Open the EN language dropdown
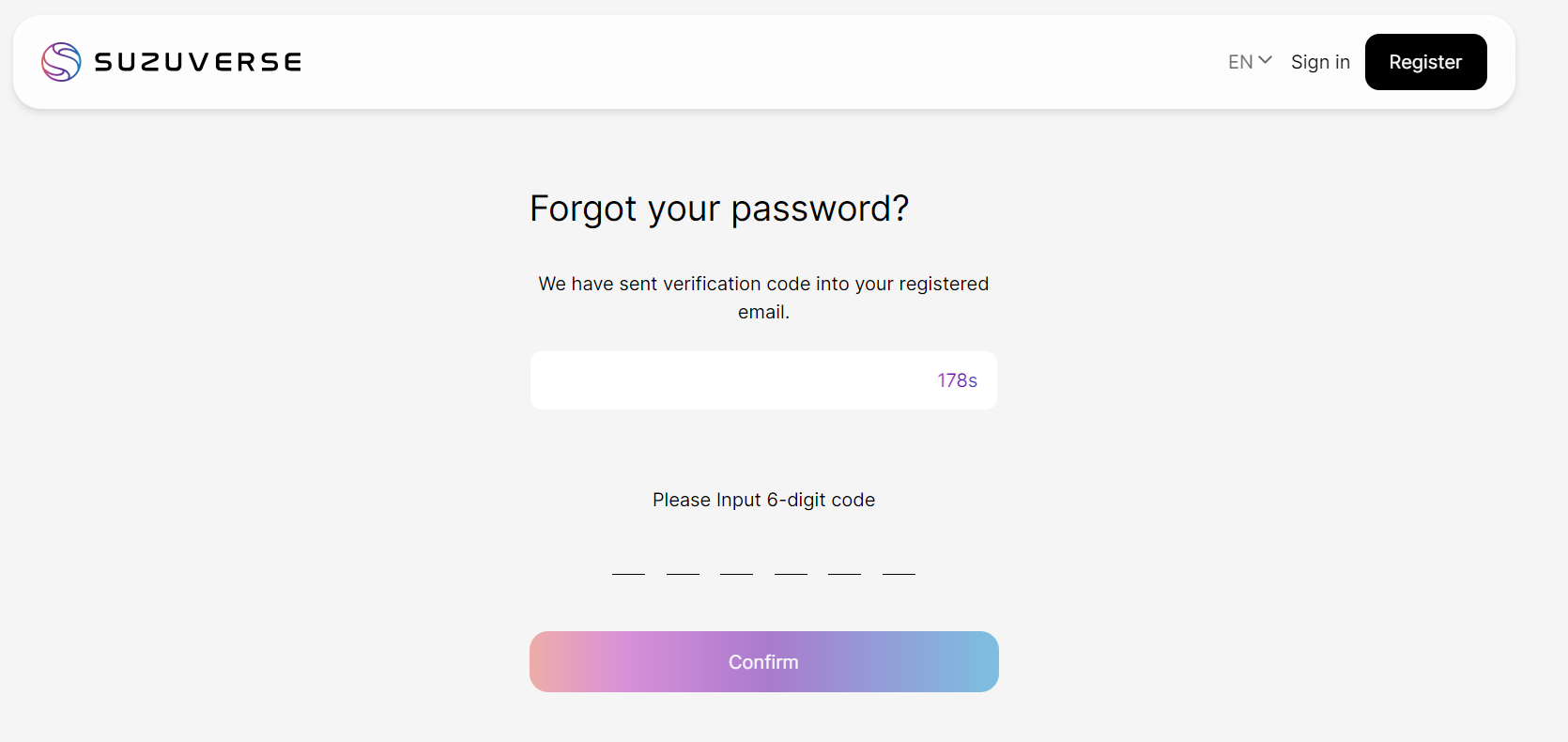Viewport: 1568px width, 742px height. coord(1239,61)
